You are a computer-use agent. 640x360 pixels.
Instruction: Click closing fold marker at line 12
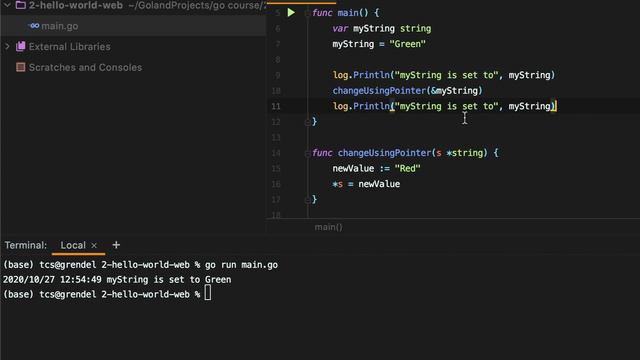(307, 122)
